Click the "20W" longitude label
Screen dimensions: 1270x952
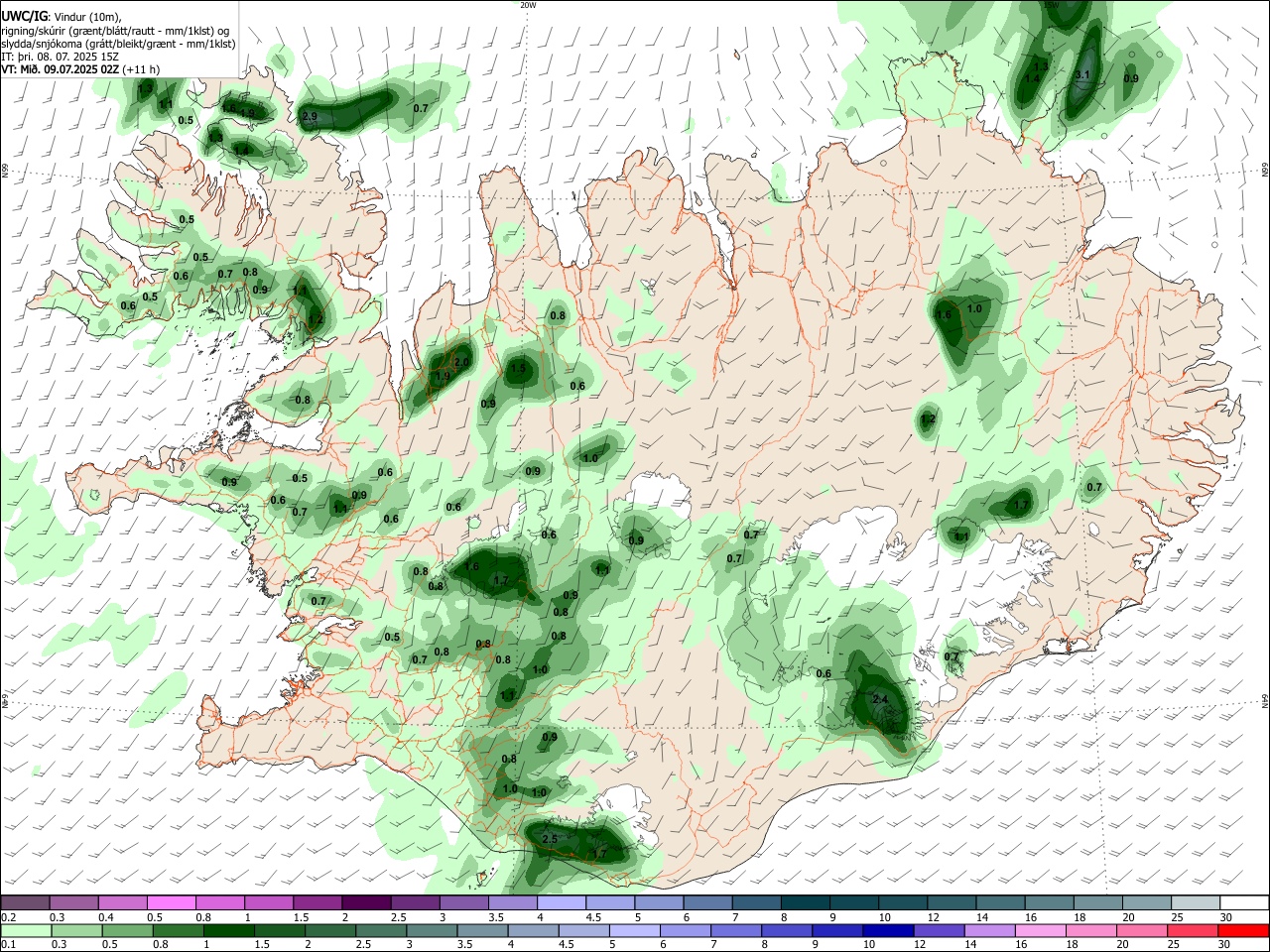click(528, 5)
